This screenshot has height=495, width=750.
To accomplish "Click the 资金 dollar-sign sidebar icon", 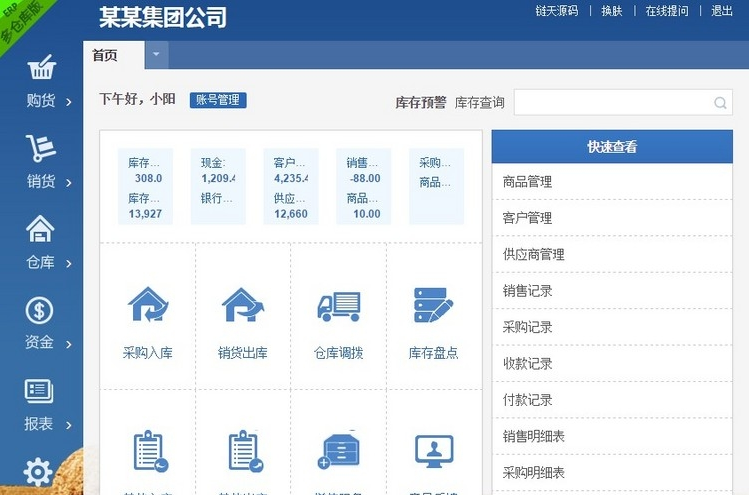I will coord(40,311).
